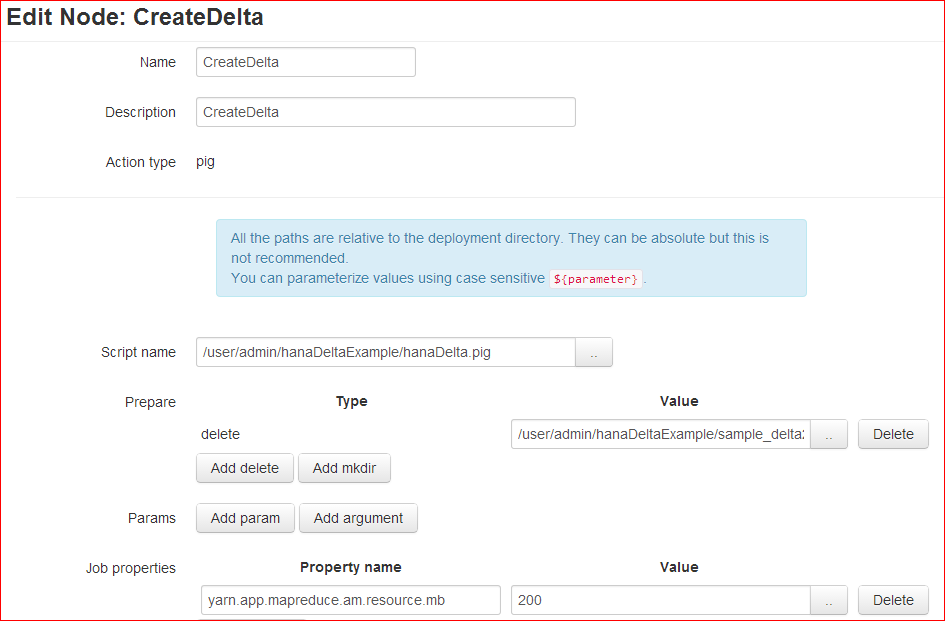This screenshot has height=621, width=945.
Task: Click the Prepare Value column header
Action: tap(679, 402)
